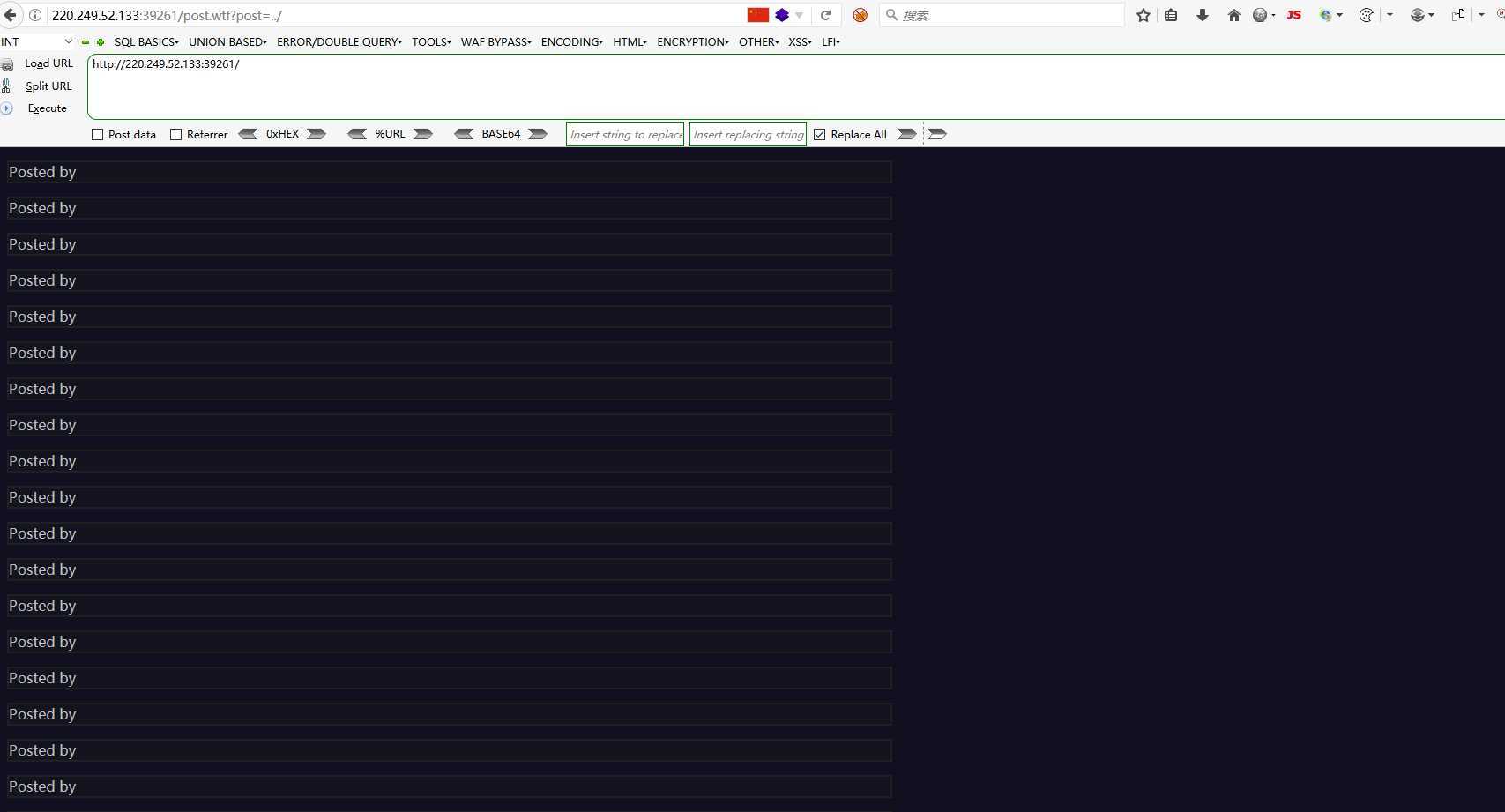Click the filled arrow after Replace All
This screenshot has height=812, width=1505.
(906, 134)
